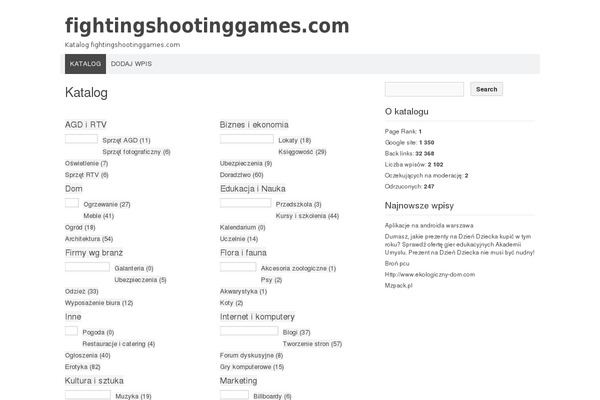Open Architektura (54) subcategory
This screenshot has height=400, width=600.
89,239
